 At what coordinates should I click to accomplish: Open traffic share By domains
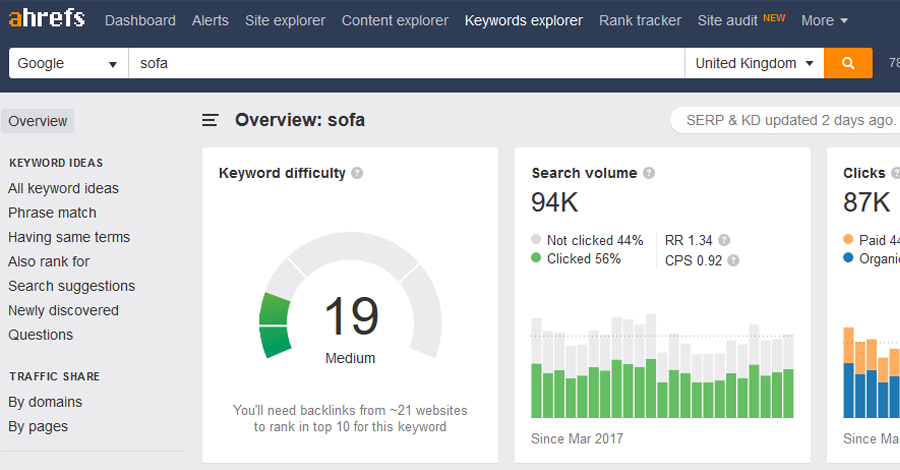click(45, 402)
